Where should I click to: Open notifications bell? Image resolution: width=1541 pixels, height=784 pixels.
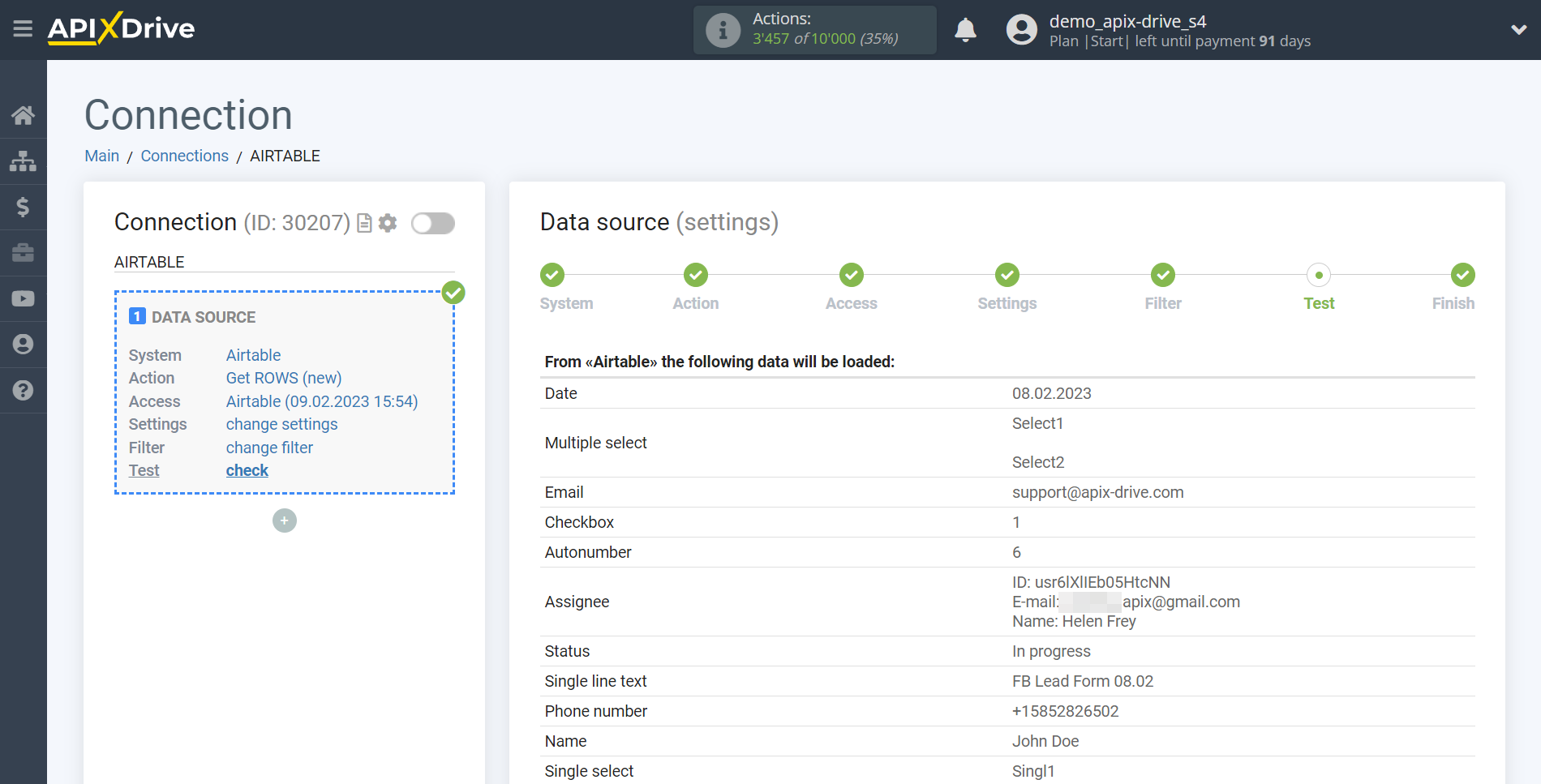pyautogui.click(x=965, y=30)
